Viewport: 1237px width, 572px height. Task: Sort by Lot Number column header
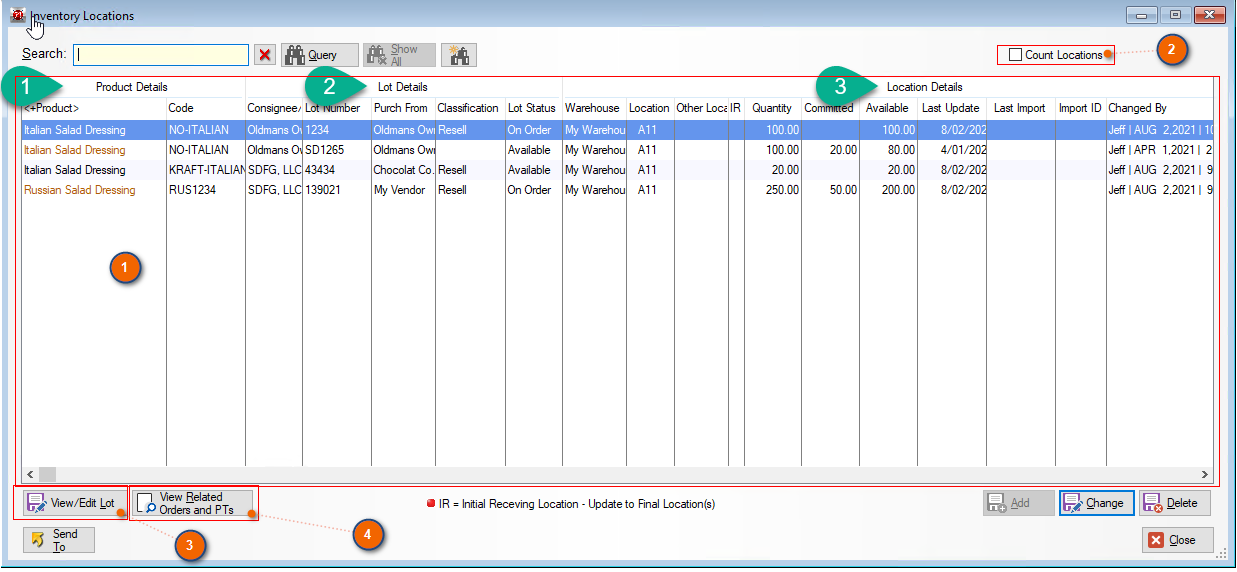(337, 108)
